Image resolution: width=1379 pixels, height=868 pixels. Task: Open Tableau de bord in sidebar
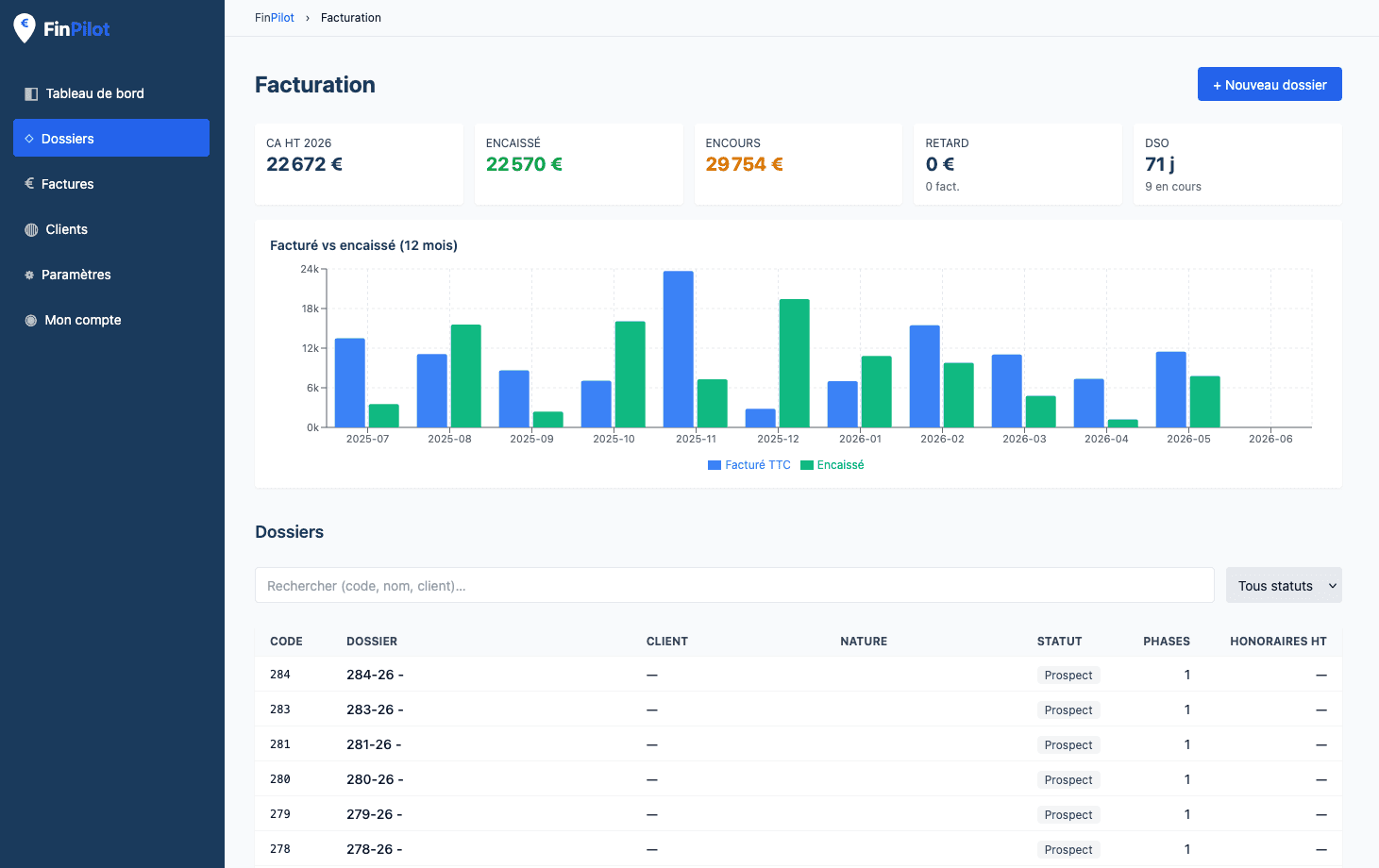[x=111, y=93]
